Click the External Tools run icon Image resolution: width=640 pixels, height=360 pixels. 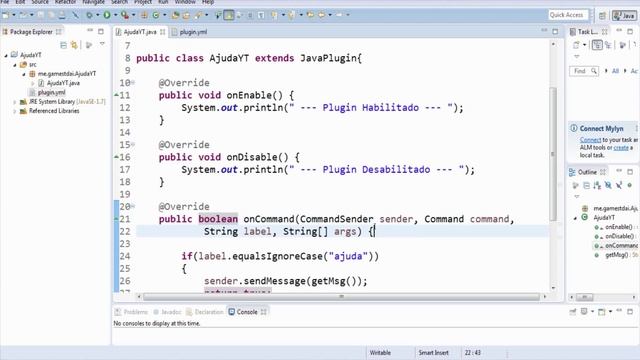pos(125,15)
